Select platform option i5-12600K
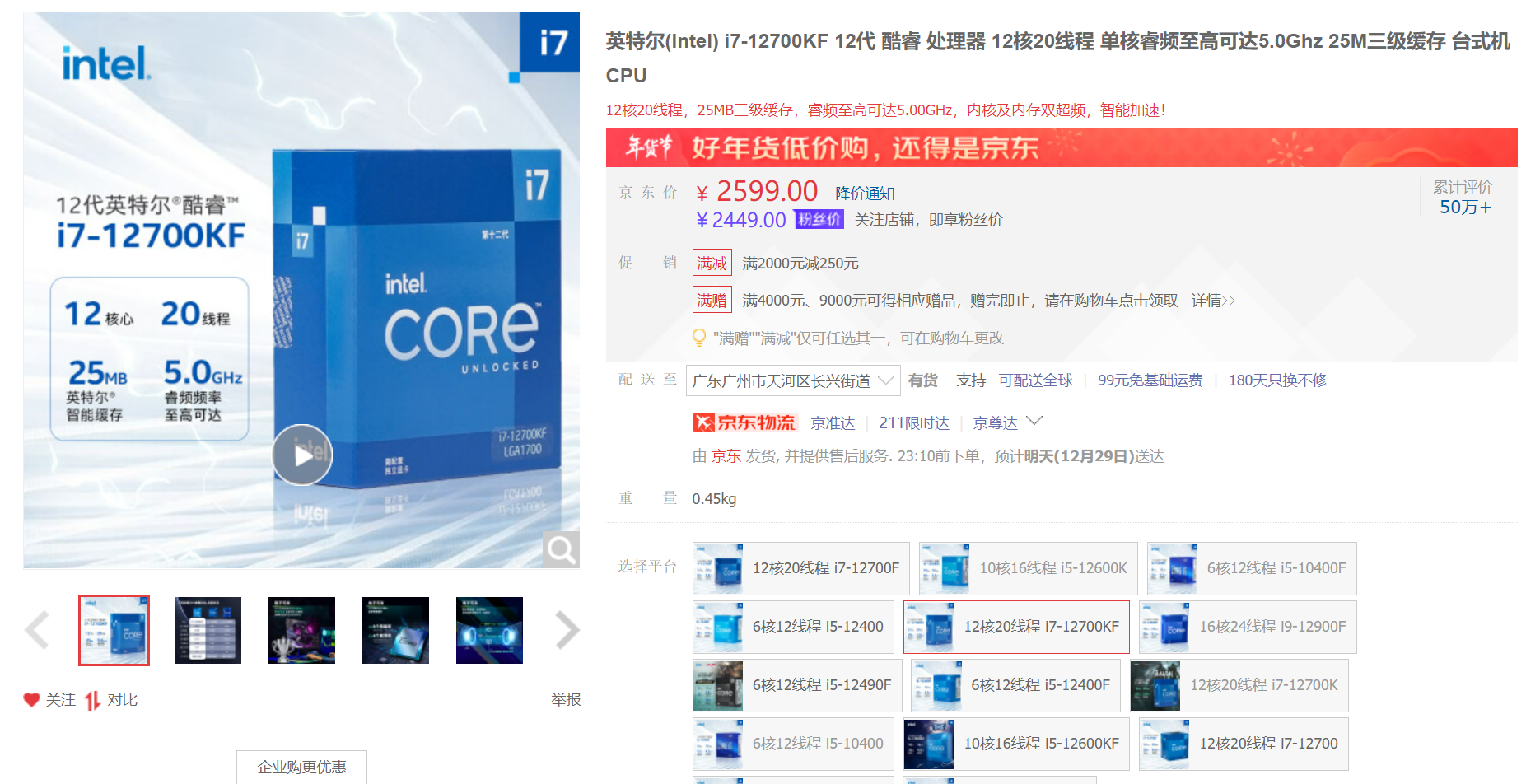Screen dimensions: 1526x784 tap(1028, 568)
